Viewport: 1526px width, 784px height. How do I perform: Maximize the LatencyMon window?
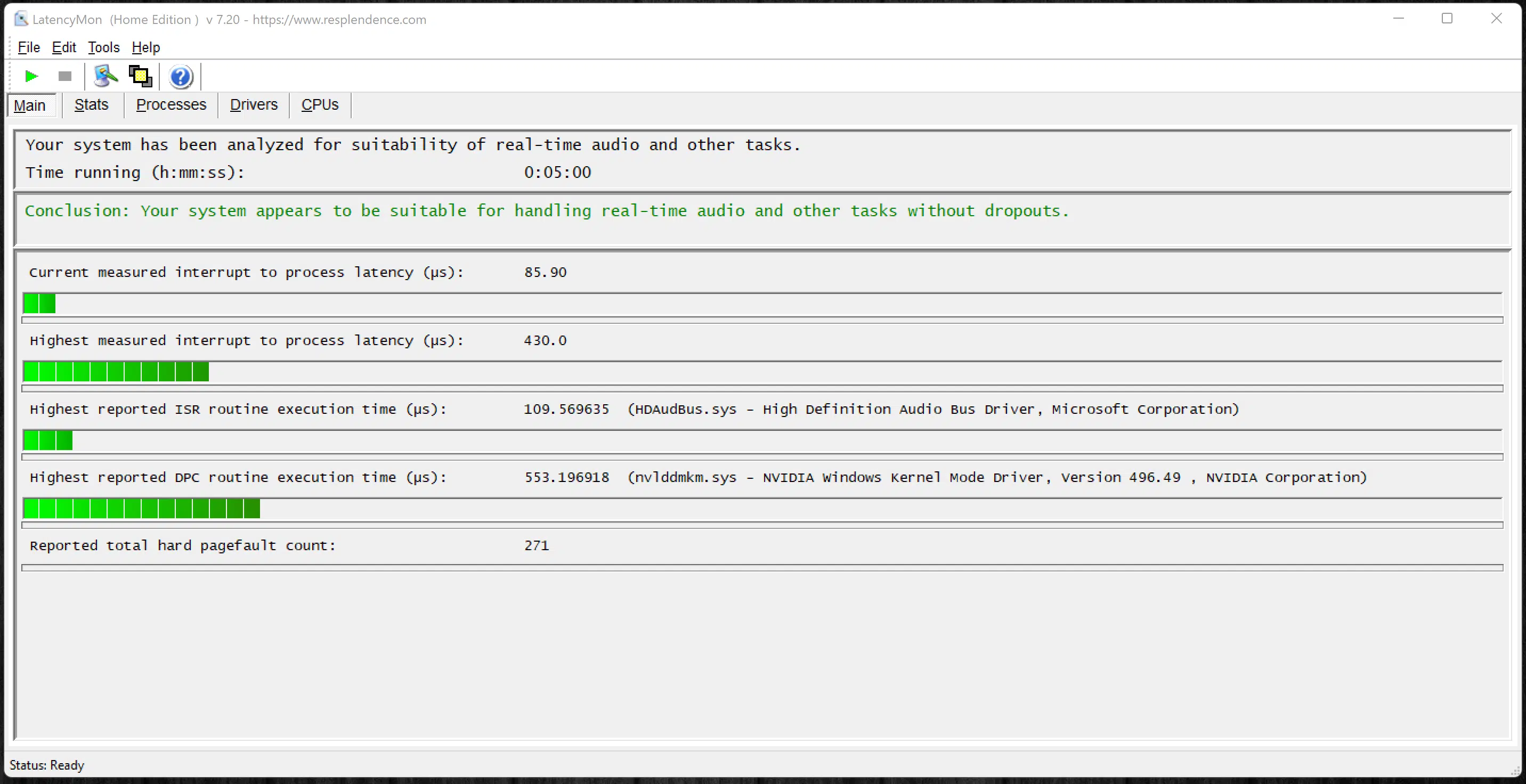[x=1447, y=19]
